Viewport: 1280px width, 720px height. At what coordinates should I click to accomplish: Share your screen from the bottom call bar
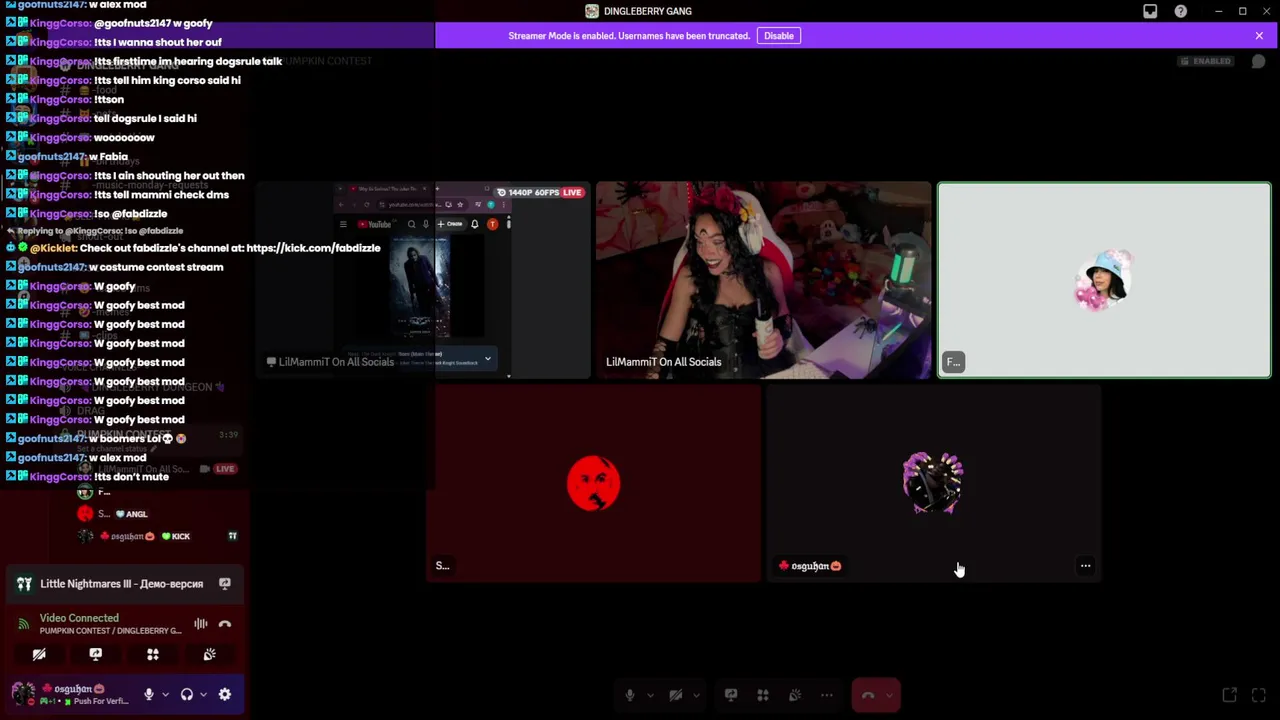pyautogui.click(x=731, y=695)
